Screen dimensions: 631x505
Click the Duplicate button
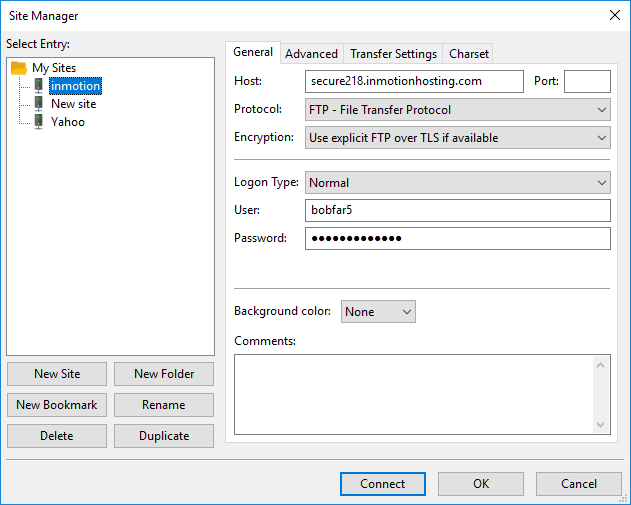coord(163,436)
